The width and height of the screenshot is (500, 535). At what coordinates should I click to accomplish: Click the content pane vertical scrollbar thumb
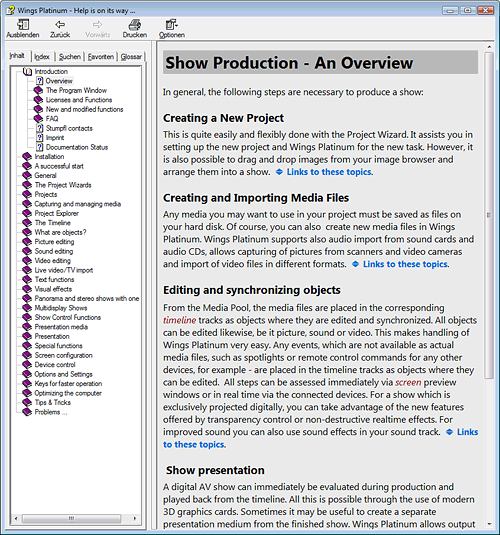489,215
